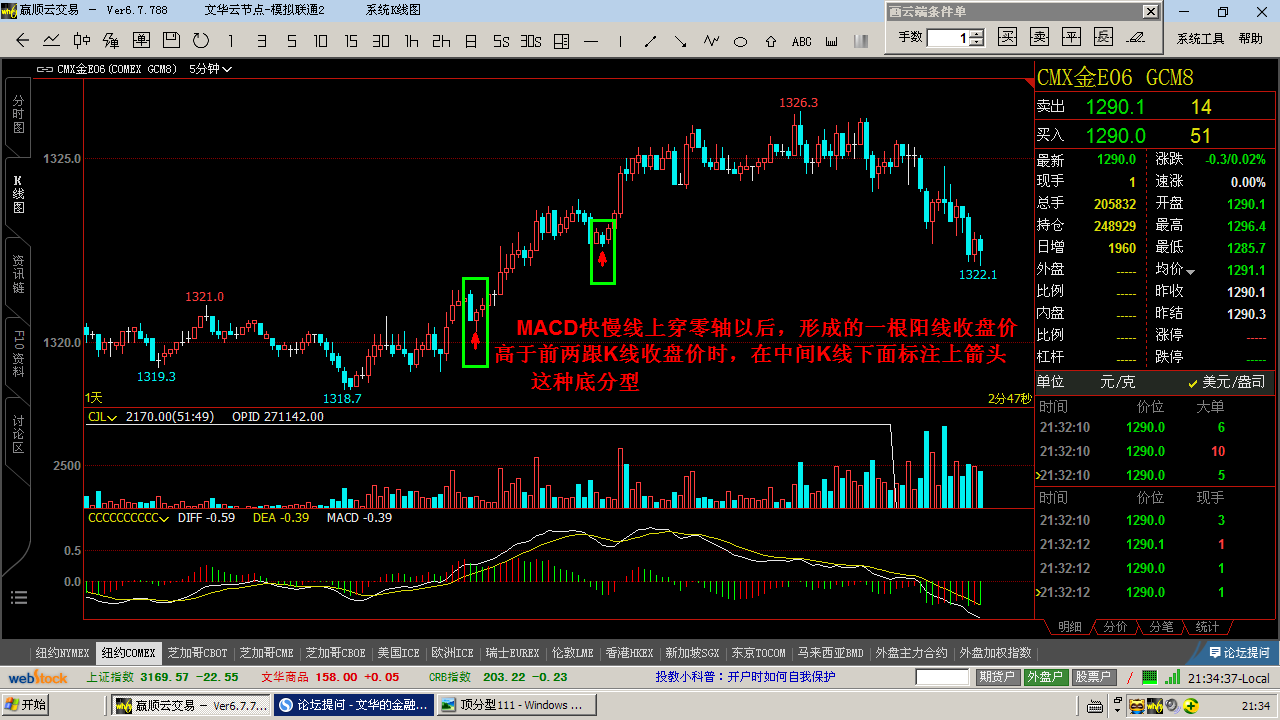This screenshot has width=1280, height=720.
Task: Click the 反 reverse position button
Action: click(1103, 37)
